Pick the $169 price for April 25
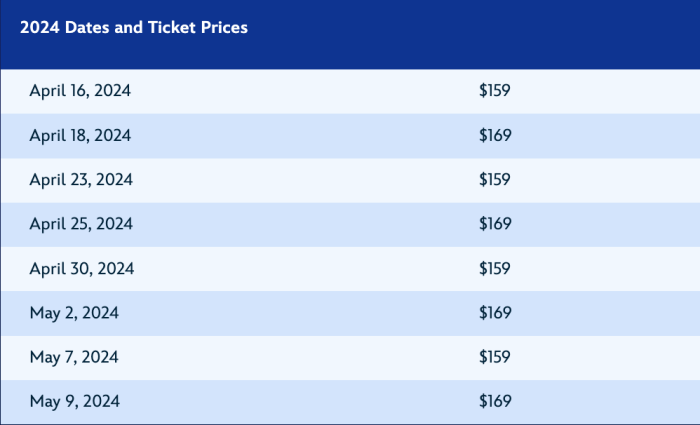700x425 pixels. pyautogui.click(x=495, y=224)
